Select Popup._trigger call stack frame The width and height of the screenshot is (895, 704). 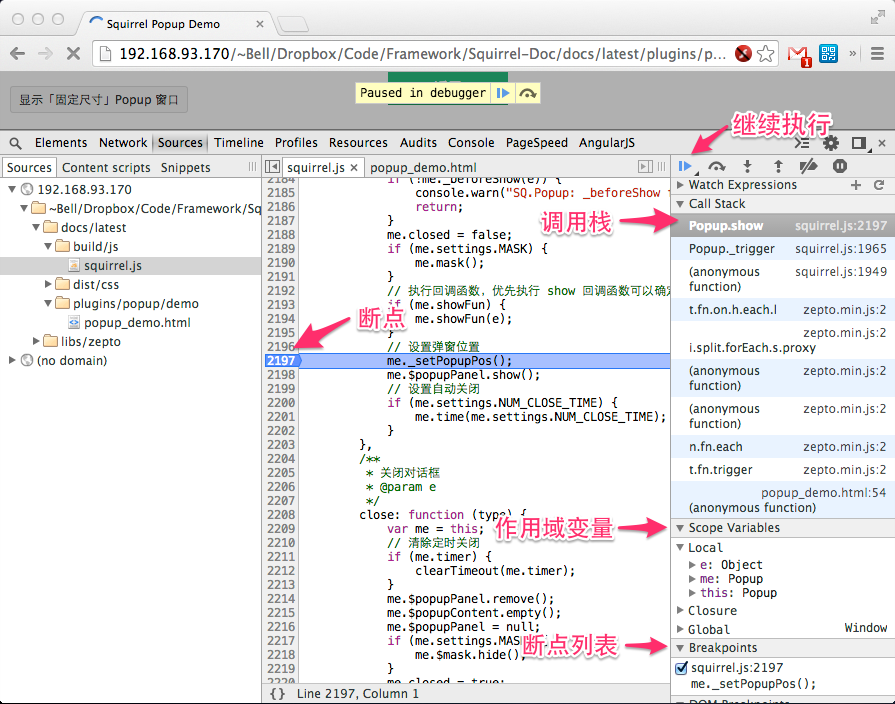(x=783, y=249)
